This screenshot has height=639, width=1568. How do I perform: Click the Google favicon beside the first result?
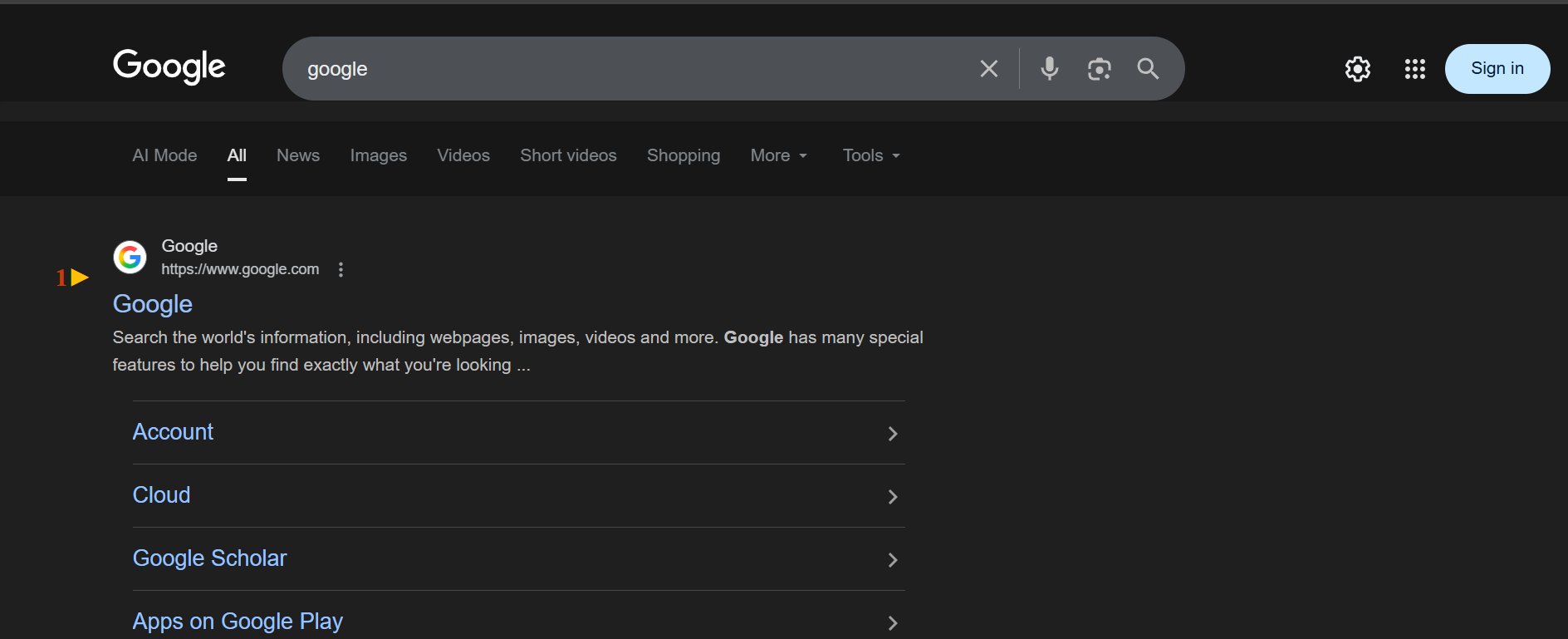coord(130,258)
